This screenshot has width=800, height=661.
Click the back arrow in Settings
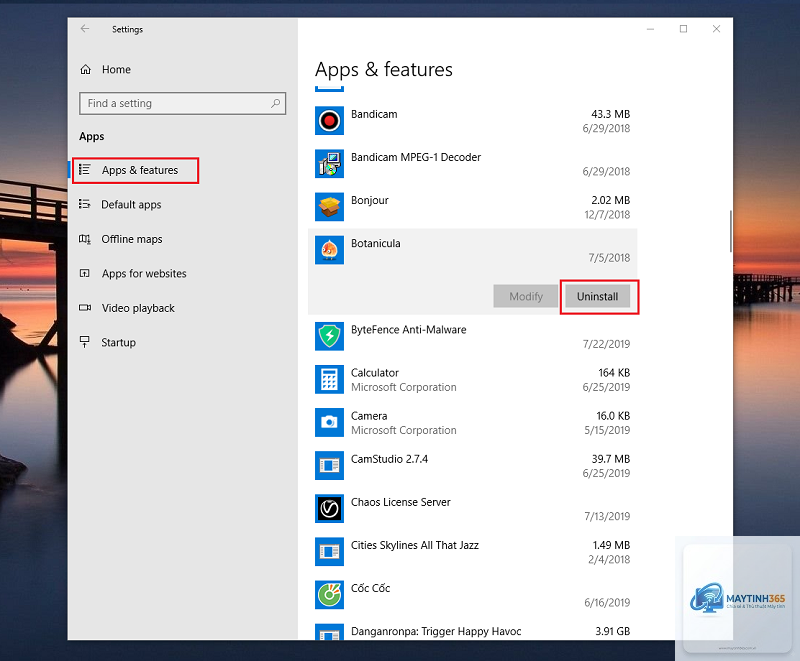[85, 29]
